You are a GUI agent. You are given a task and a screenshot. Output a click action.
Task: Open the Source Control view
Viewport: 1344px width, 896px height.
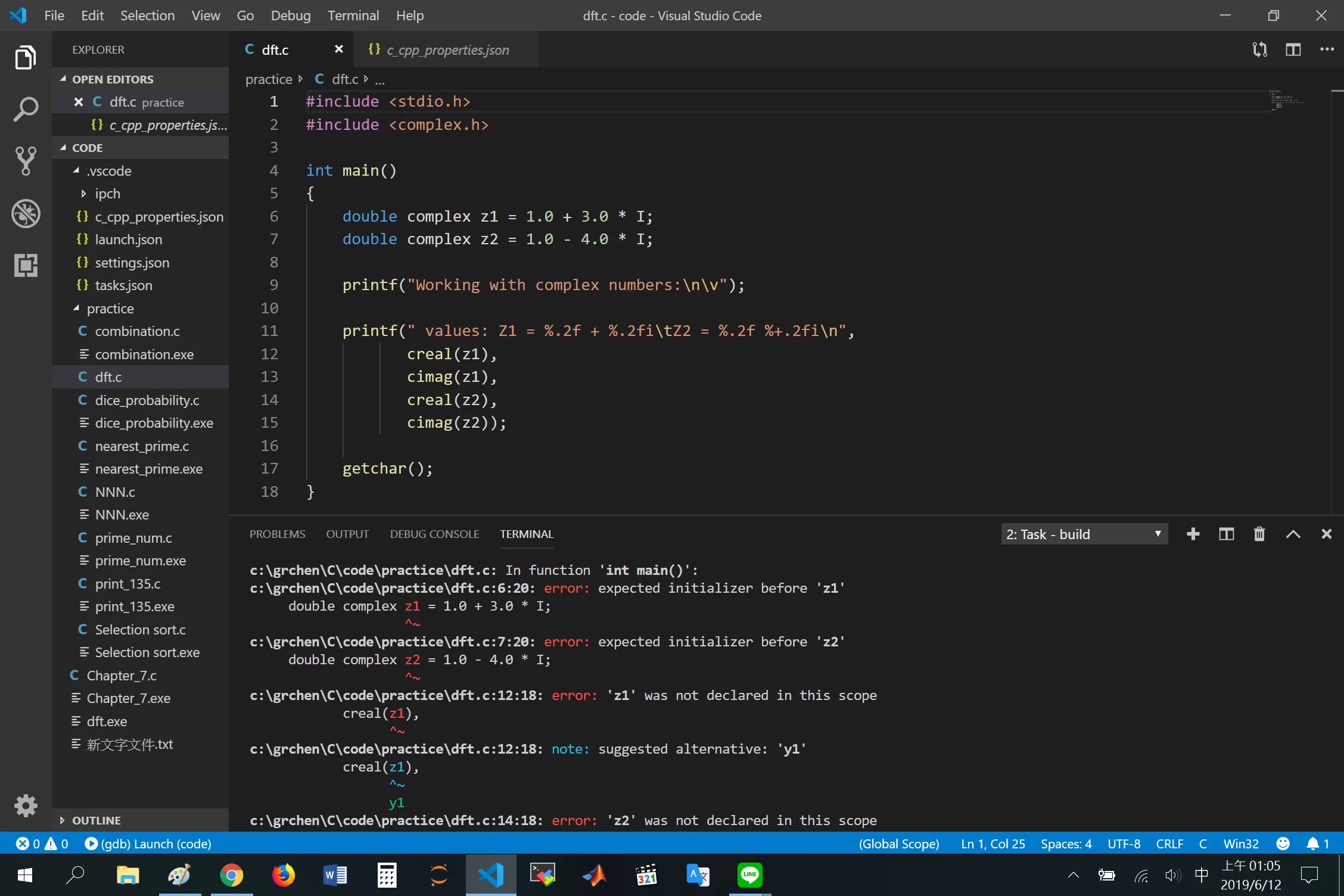[26, 161]
